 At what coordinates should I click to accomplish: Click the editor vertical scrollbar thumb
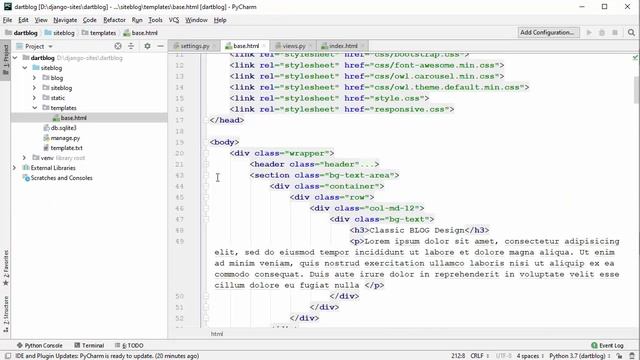[636, 89]
